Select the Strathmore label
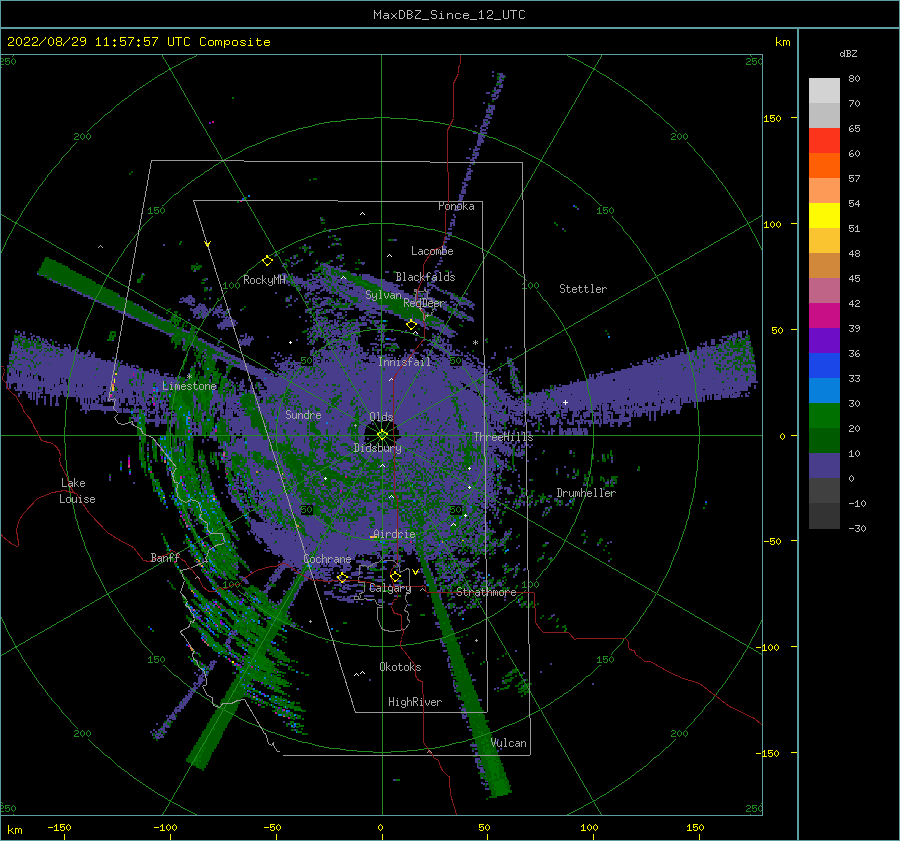Image resolution: width=900 pixels, height=841 pixels. (486, 592)
